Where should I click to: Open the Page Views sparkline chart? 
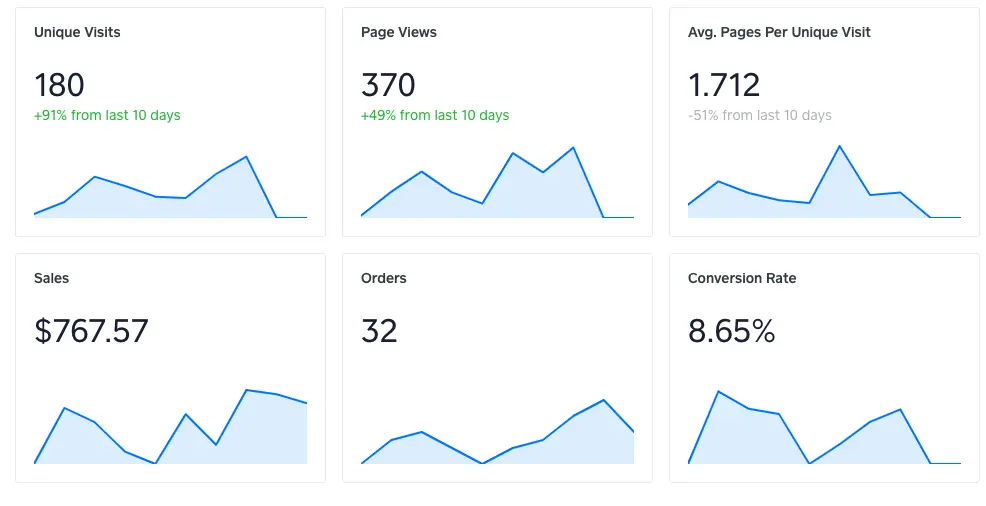coord(497,182)
